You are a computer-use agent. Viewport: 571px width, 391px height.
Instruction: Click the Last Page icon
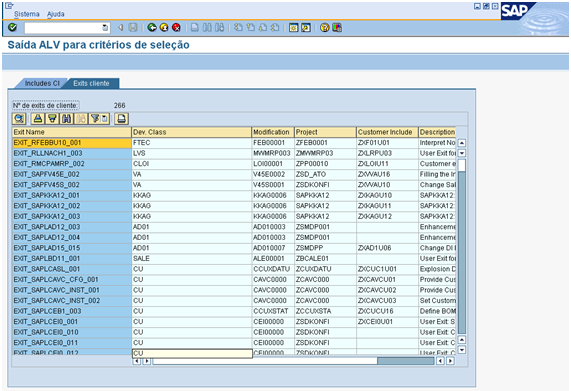click(x=275, y=27)
